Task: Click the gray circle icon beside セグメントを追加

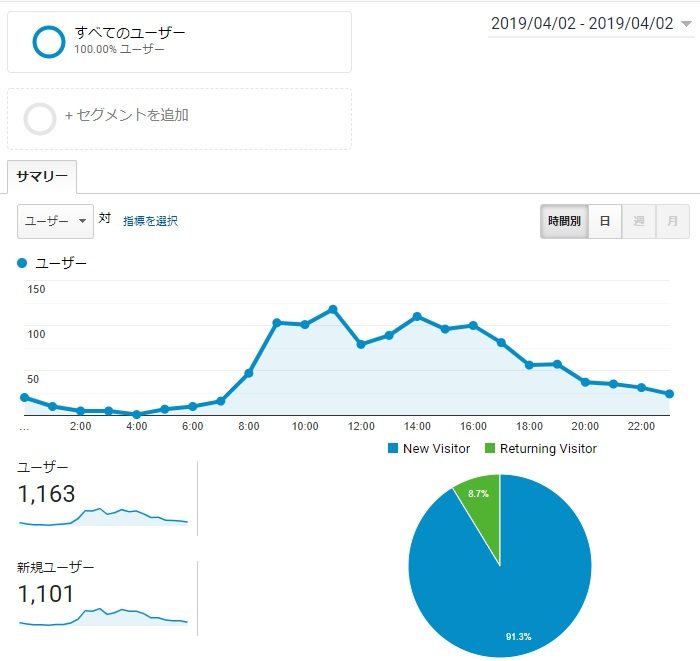Action: coord(40,119)
